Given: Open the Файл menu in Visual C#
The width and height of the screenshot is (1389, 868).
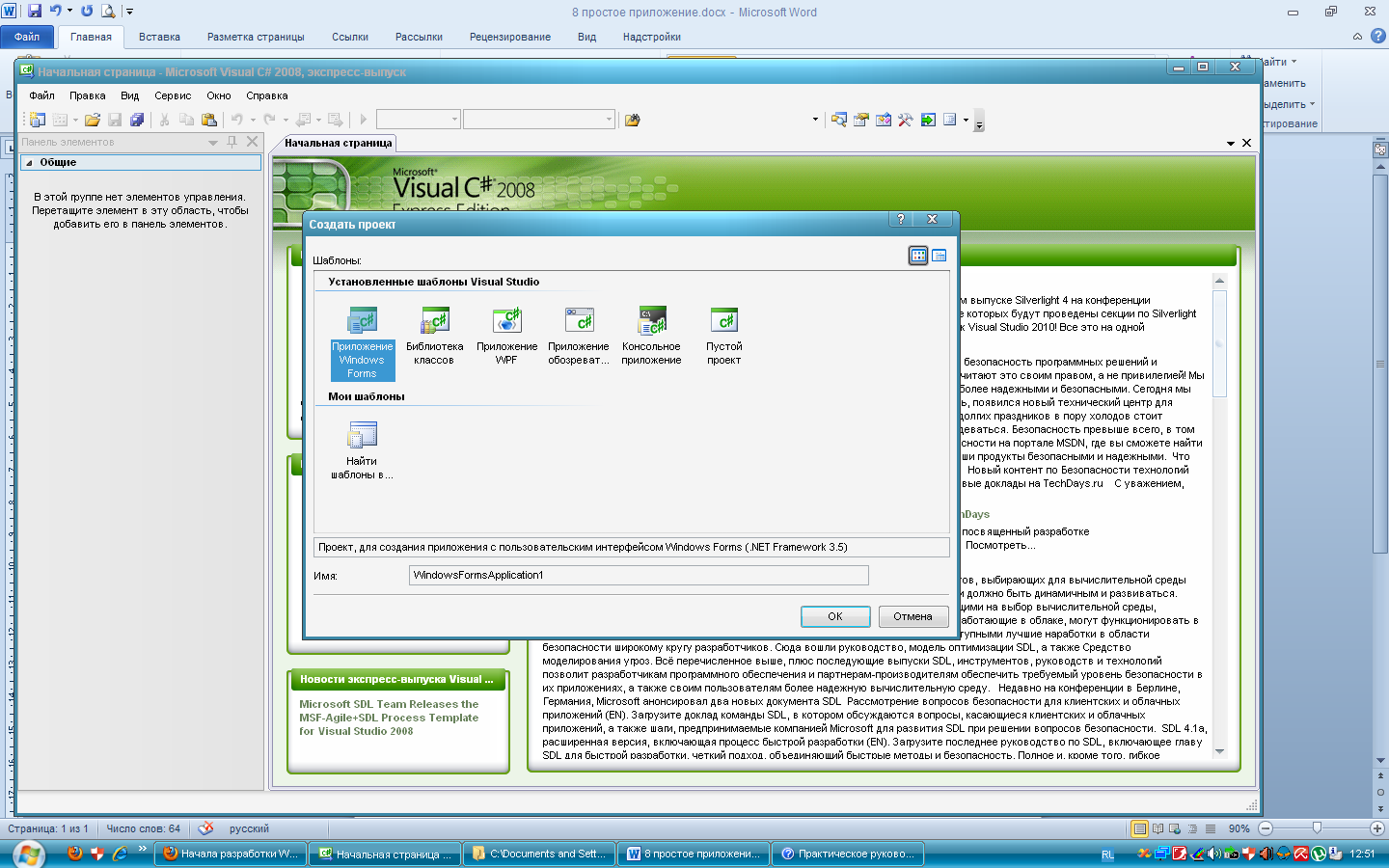Looking at the screenshot, I should (41, 95).
